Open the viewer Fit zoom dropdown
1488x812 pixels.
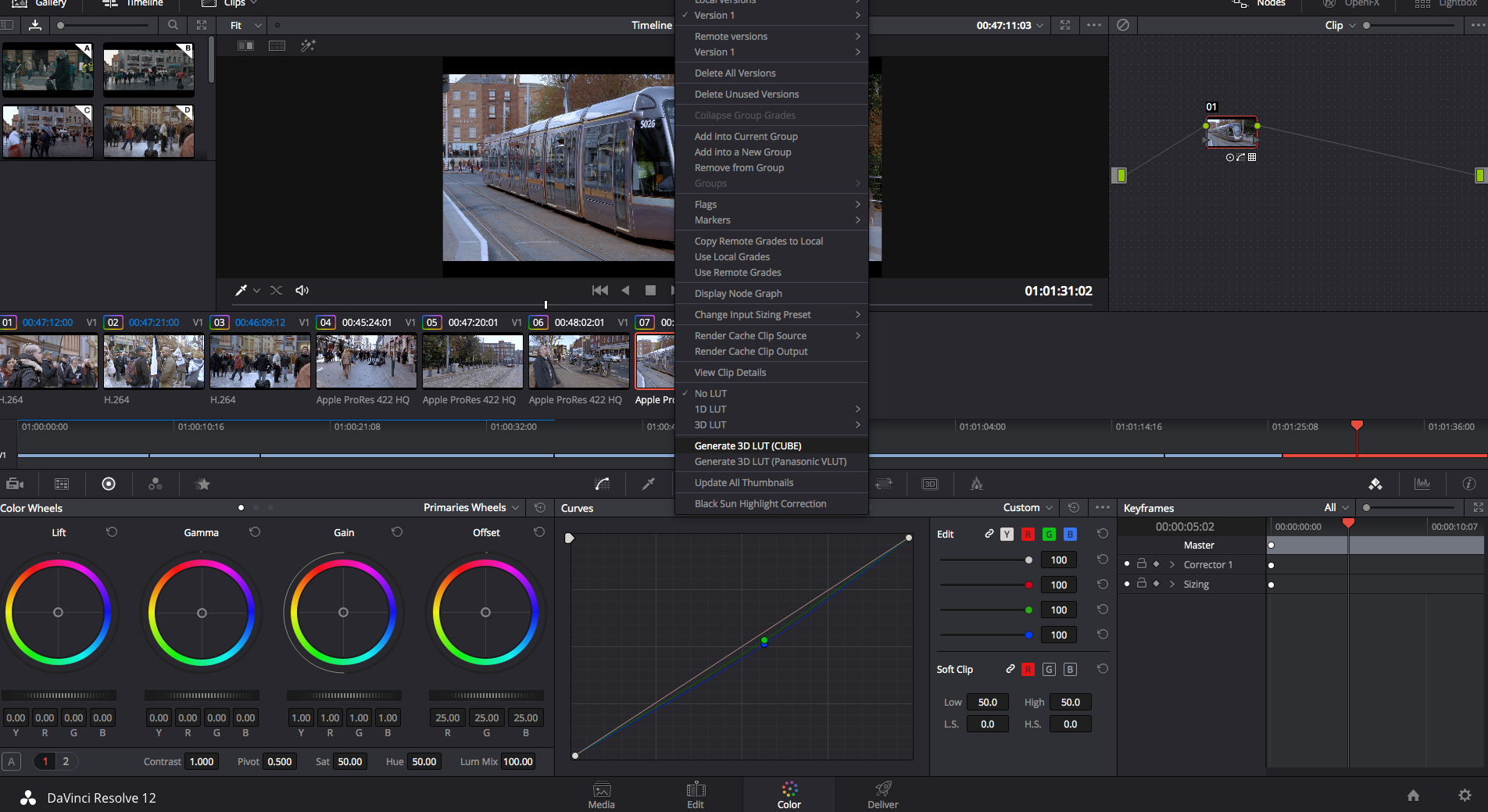pyautogui.click(x=245, y=25)
